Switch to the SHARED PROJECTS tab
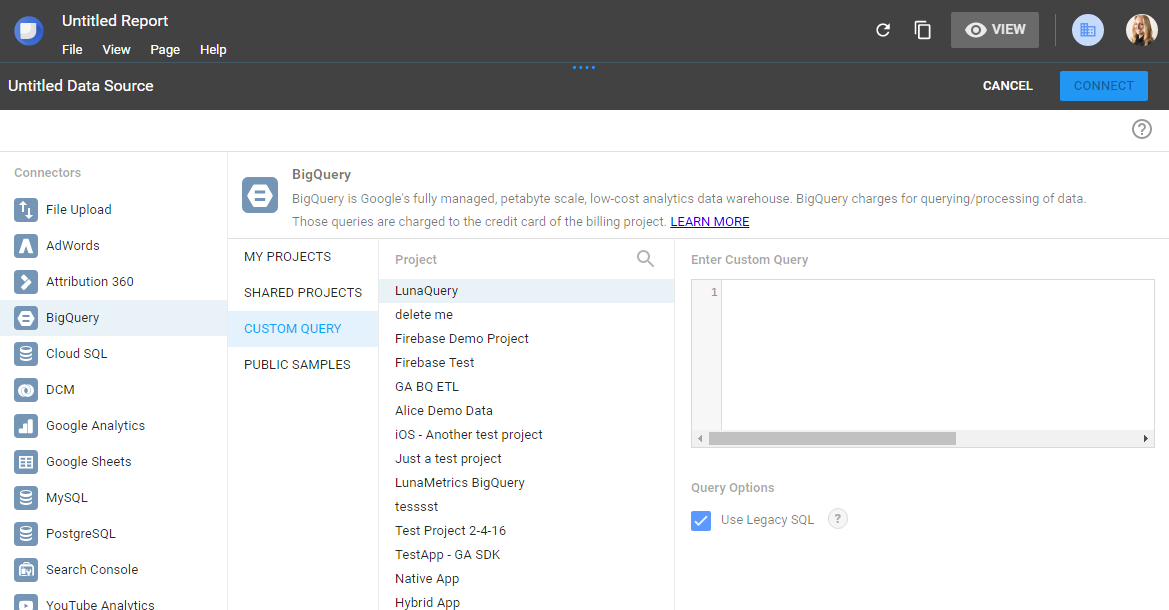The image size is (1169, 610). [303, 292]
